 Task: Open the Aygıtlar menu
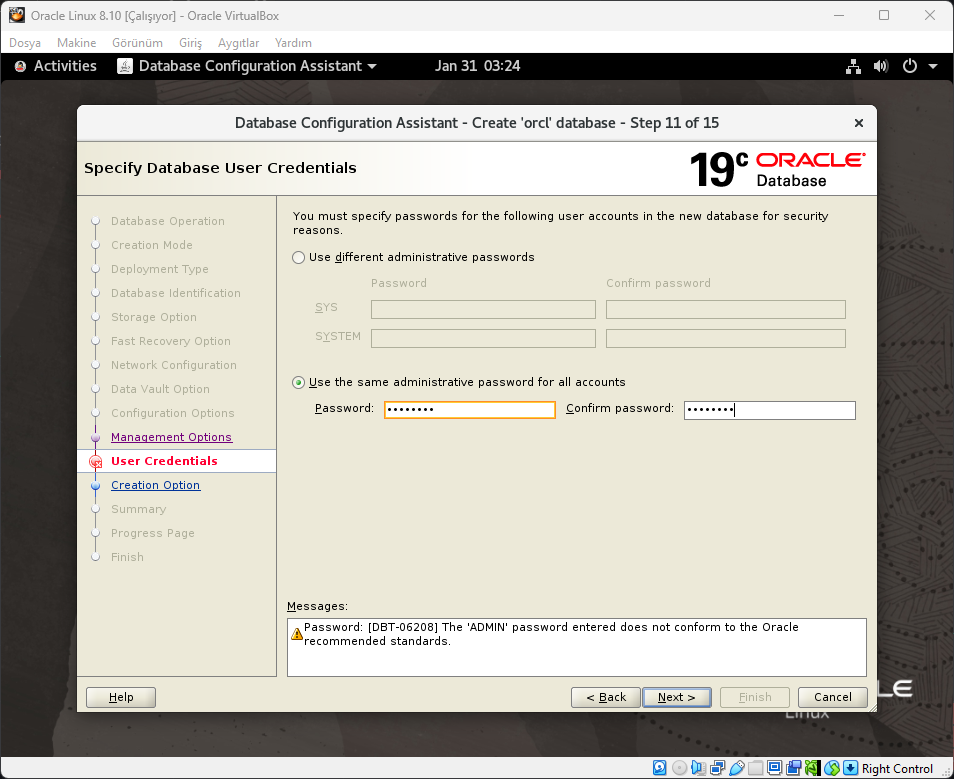click(x=238, y=43)
